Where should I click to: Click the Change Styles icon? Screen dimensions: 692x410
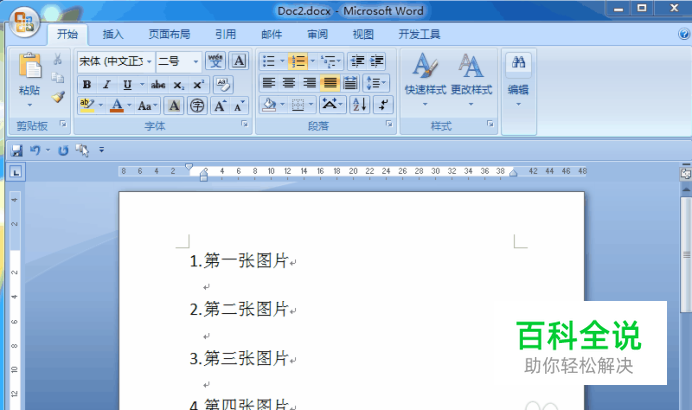point(470,66)
